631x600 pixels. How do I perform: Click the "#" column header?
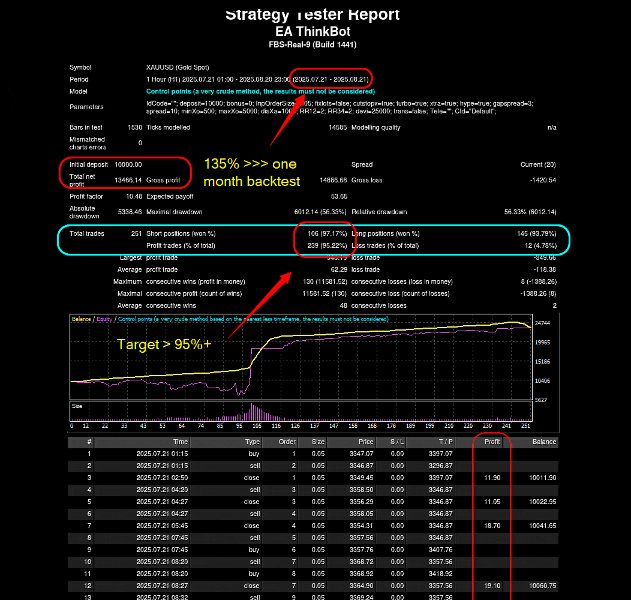[89, 442]
